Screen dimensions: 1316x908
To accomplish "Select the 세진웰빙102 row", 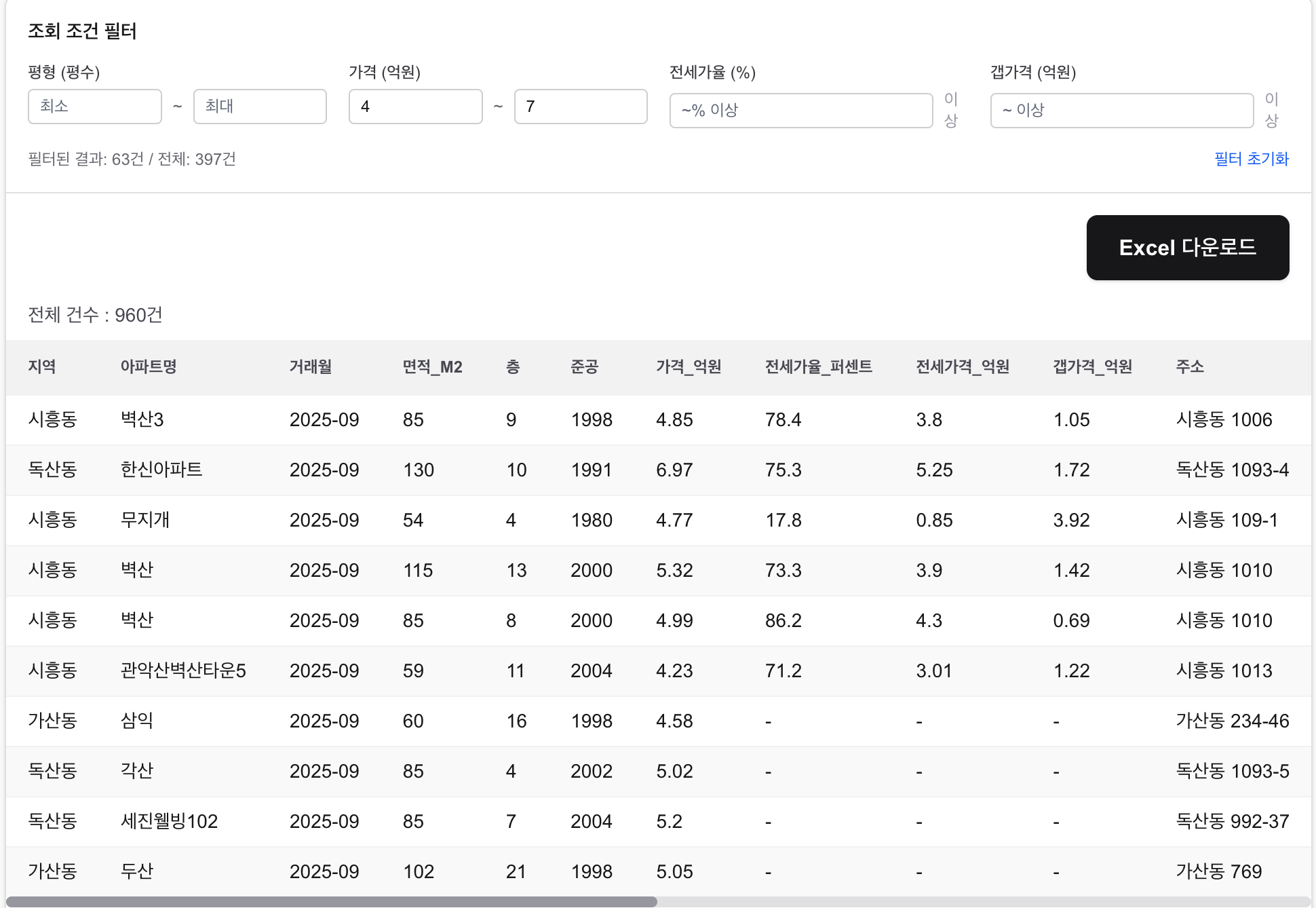I will pos(169,821).
